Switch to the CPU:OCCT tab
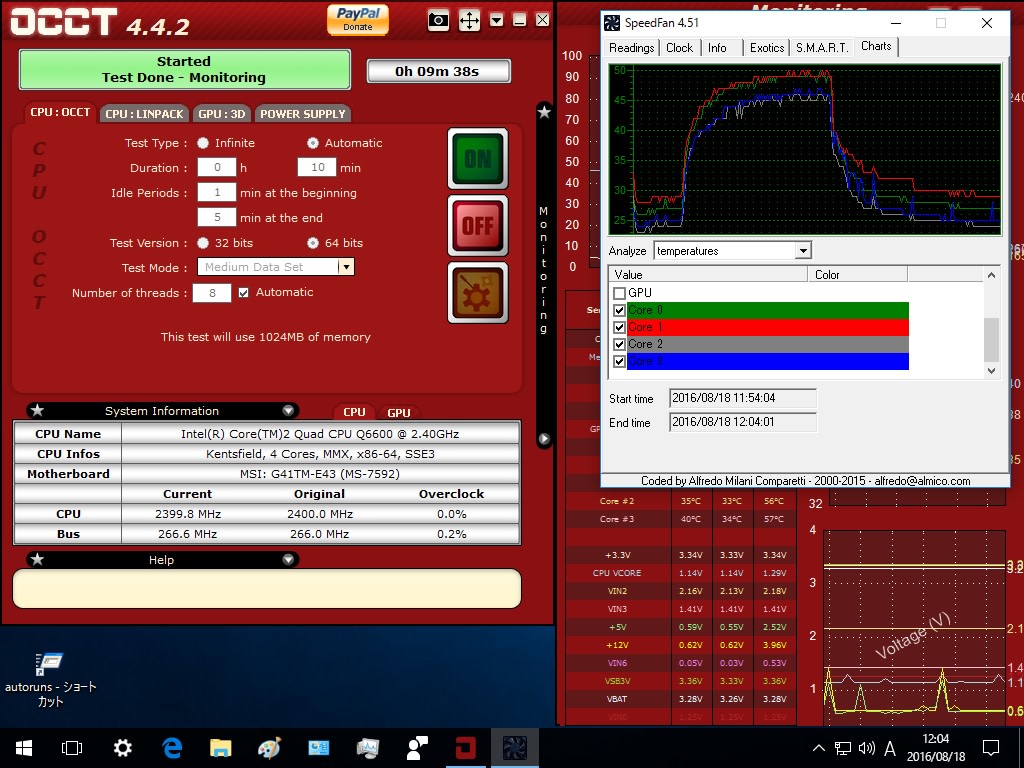 pyautogui.click(x=60, y=112)
